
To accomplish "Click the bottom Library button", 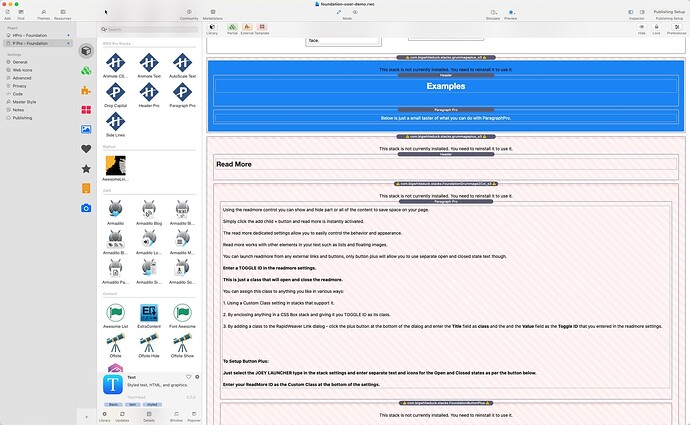I will coord(105,417).
